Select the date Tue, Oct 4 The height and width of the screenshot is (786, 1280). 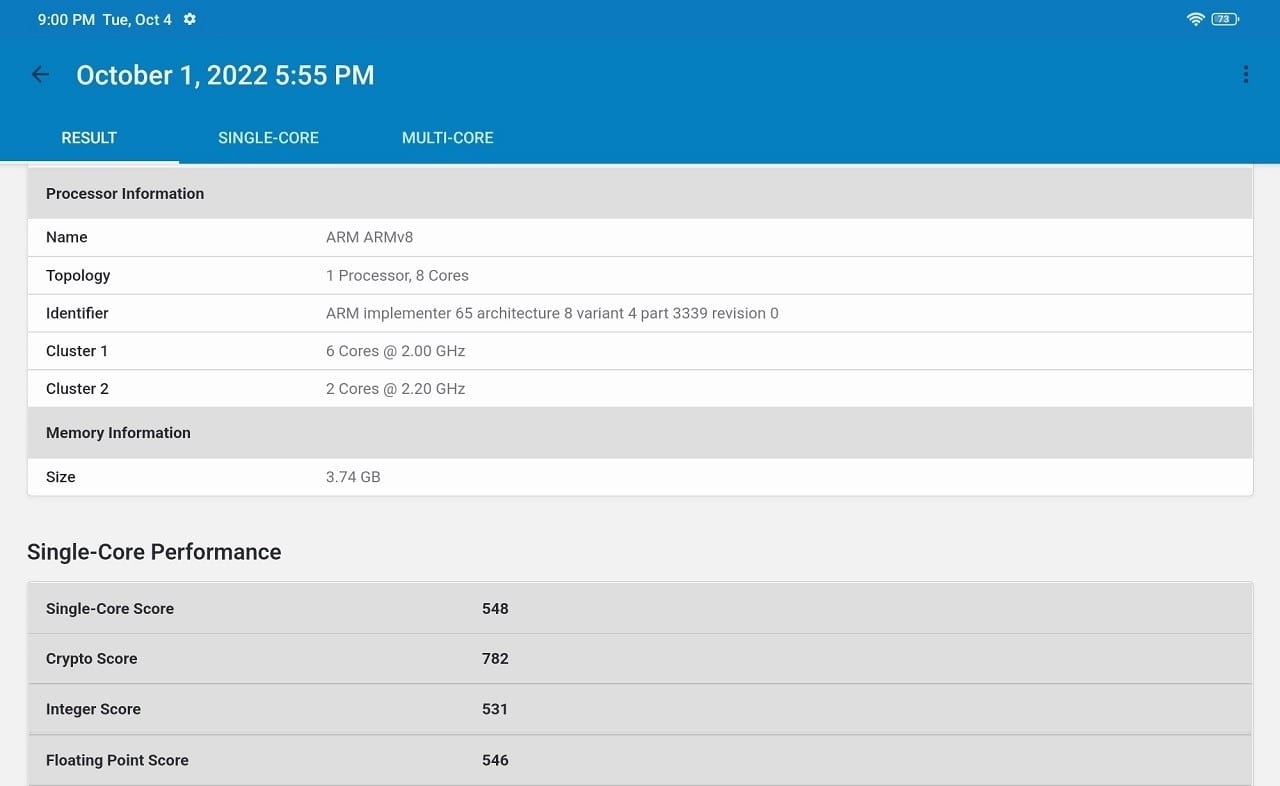(135, 18)
